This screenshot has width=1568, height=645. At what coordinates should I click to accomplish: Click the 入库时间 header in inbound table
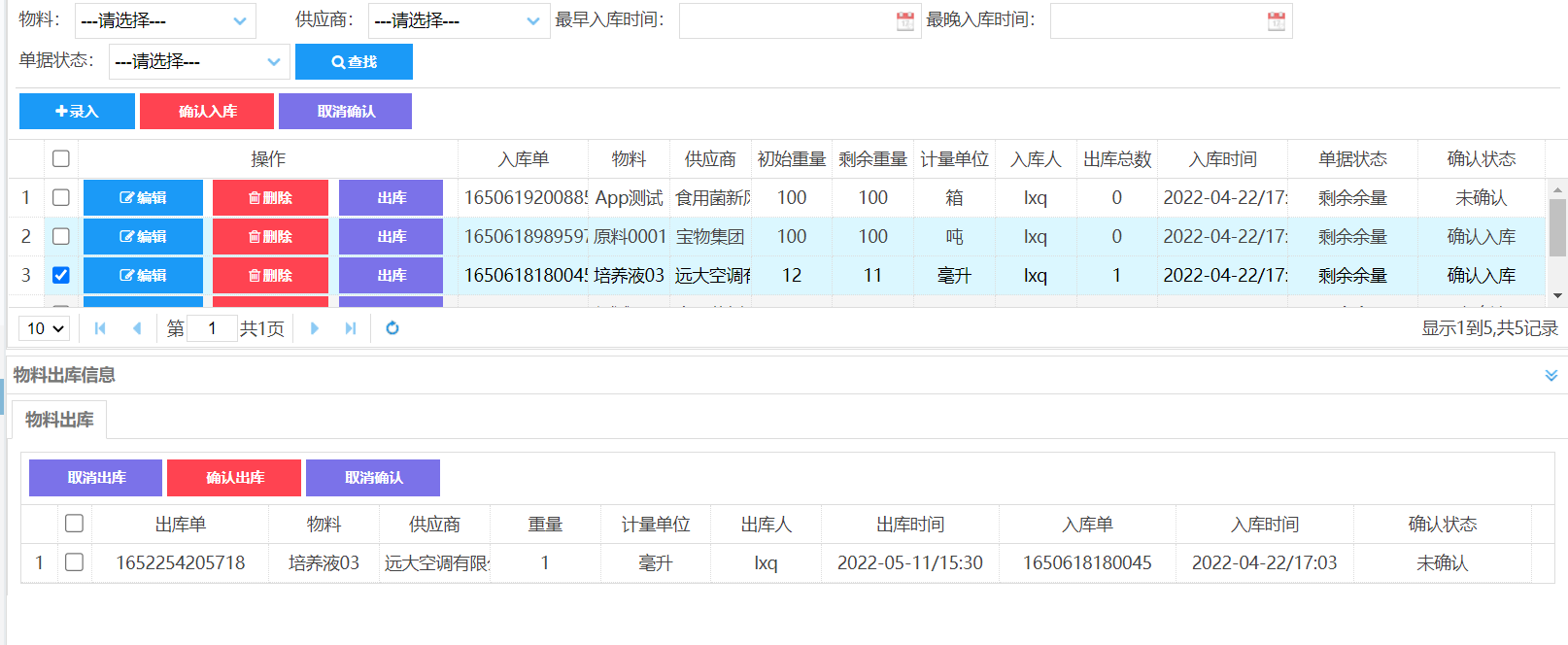1222,159
